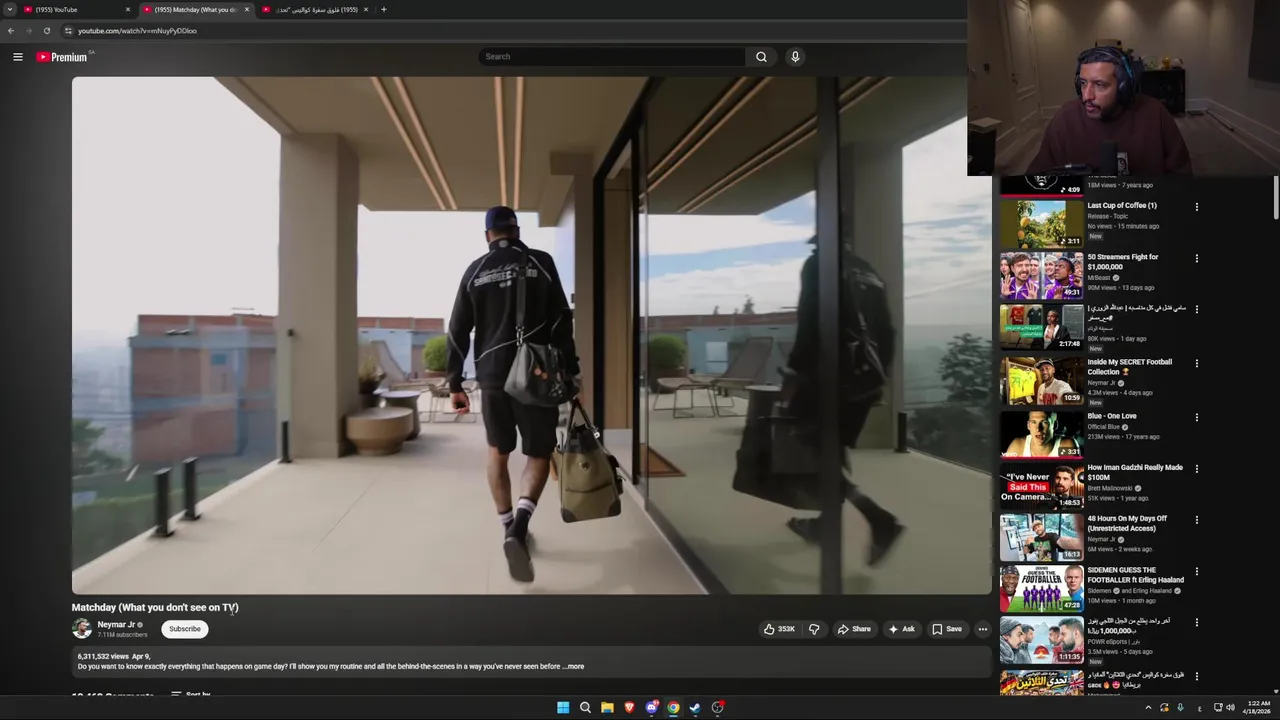Screen dimensions: 1280x720
Task: Switch to the '(1955) YouTube' tab
Action: (77, 10)
